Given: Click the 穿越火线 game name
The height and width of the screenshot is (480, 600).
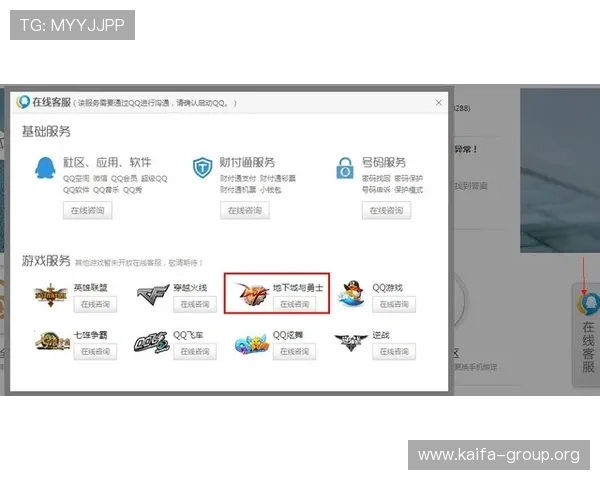Looking at the screenshot, I should coord(190,287).
